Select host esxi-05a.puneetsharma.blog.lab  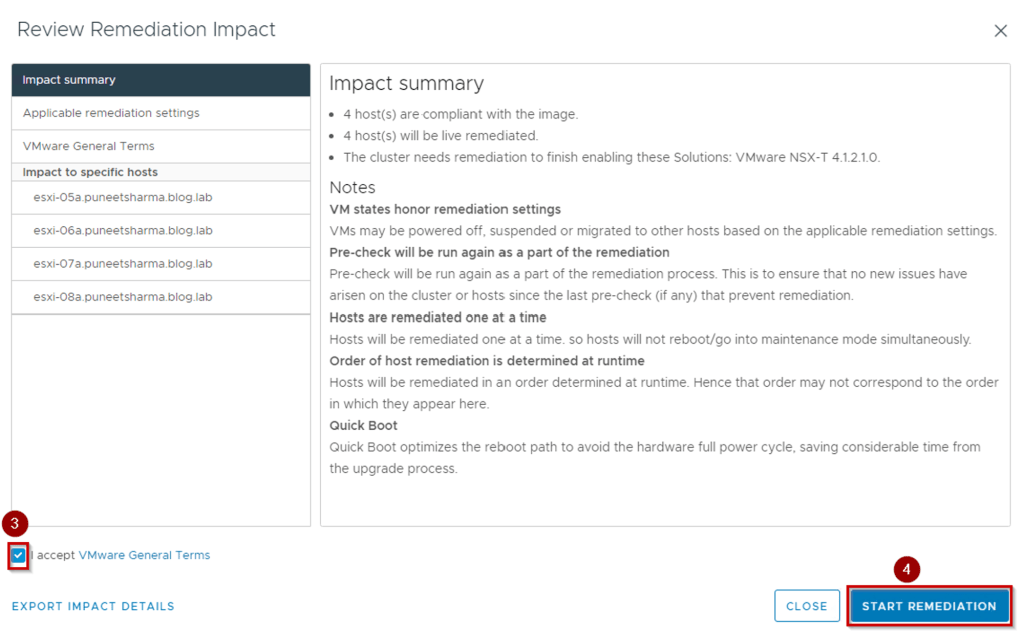(122, 197)
